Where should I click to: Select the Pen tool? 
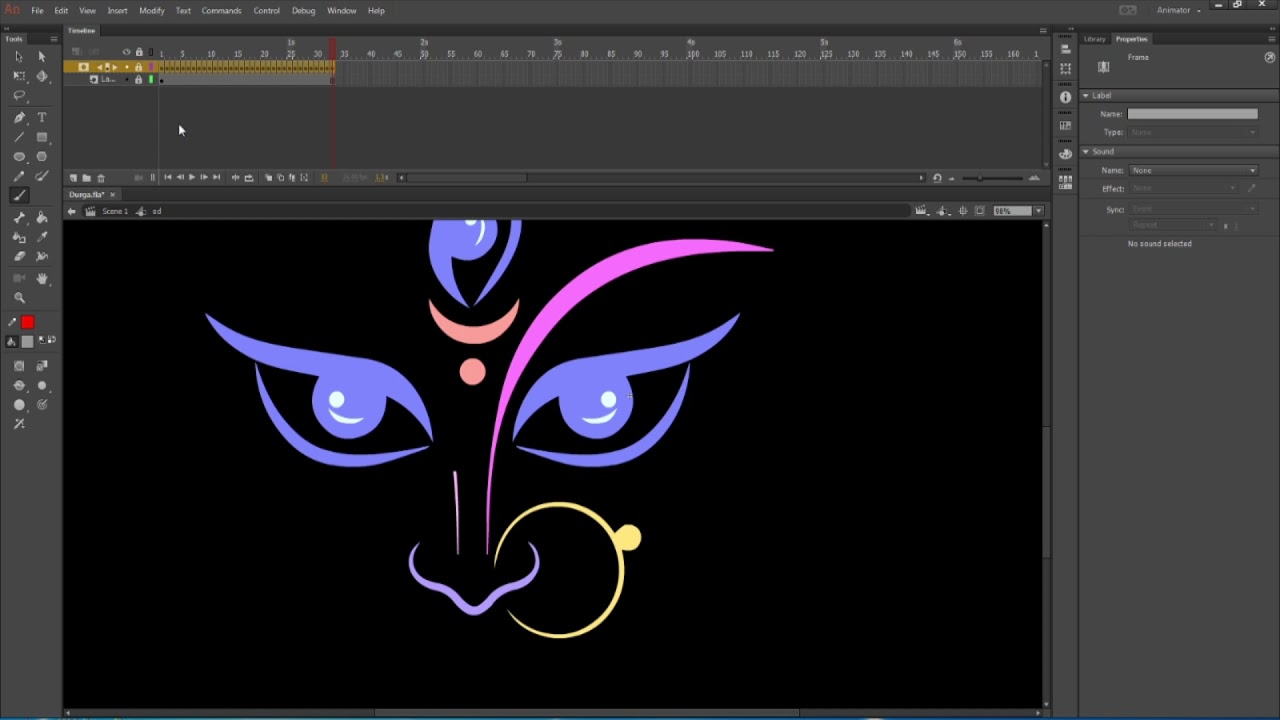point(19,117)
